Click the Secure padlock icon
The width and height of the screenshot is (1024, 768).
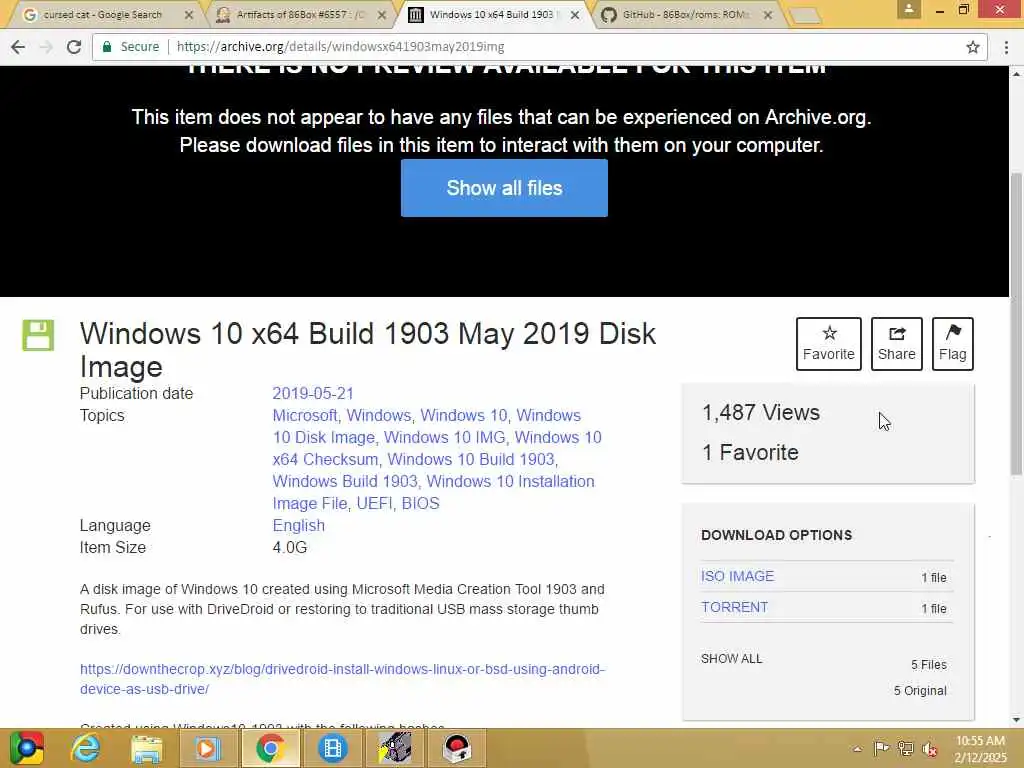coord(107,46)
